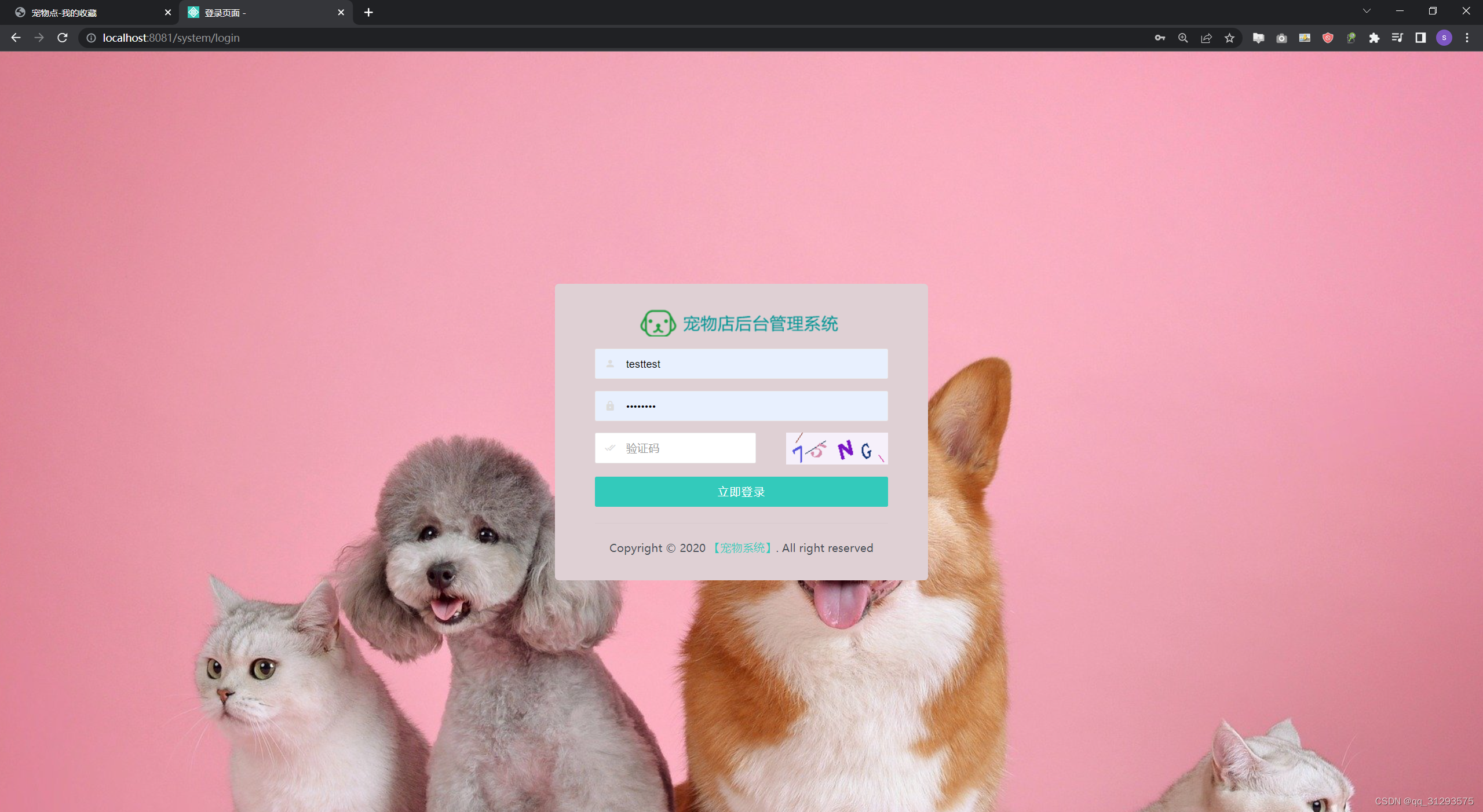Expand the tab search chevron
This screenshot has height=812, width=1483.
coord(1367,11)
